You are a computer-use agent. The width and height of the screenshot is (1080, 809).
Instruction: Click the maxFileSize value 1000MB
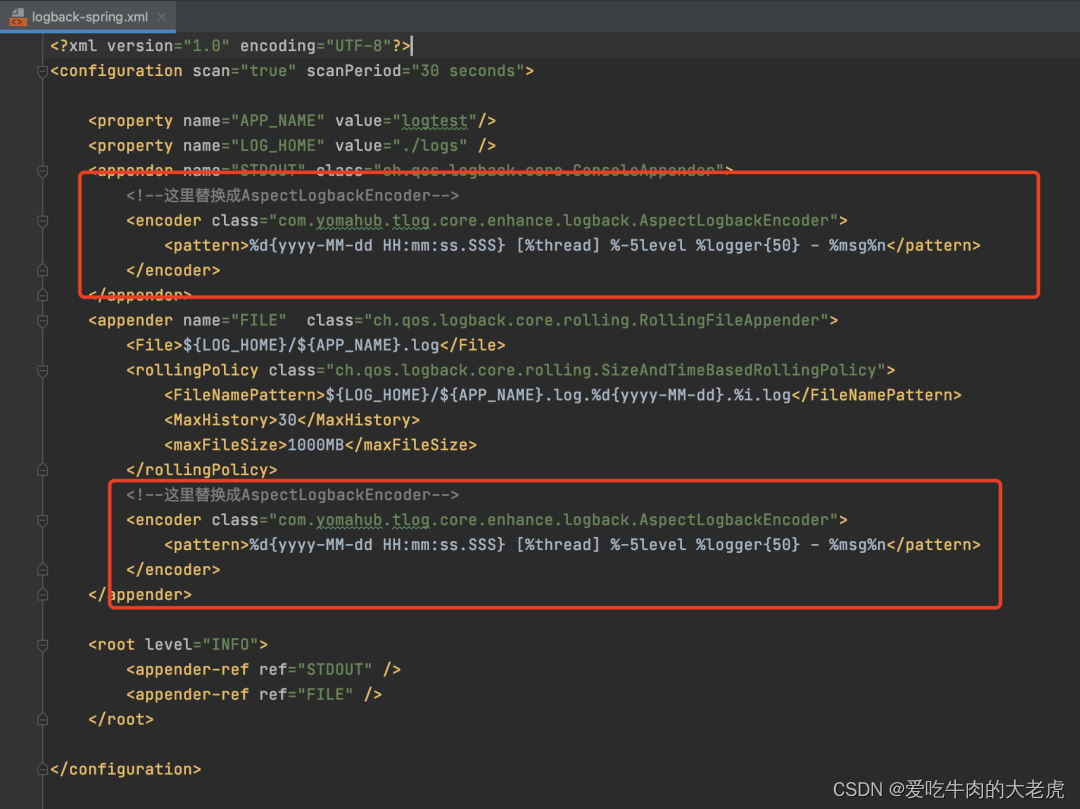click(x=315, y=445)
